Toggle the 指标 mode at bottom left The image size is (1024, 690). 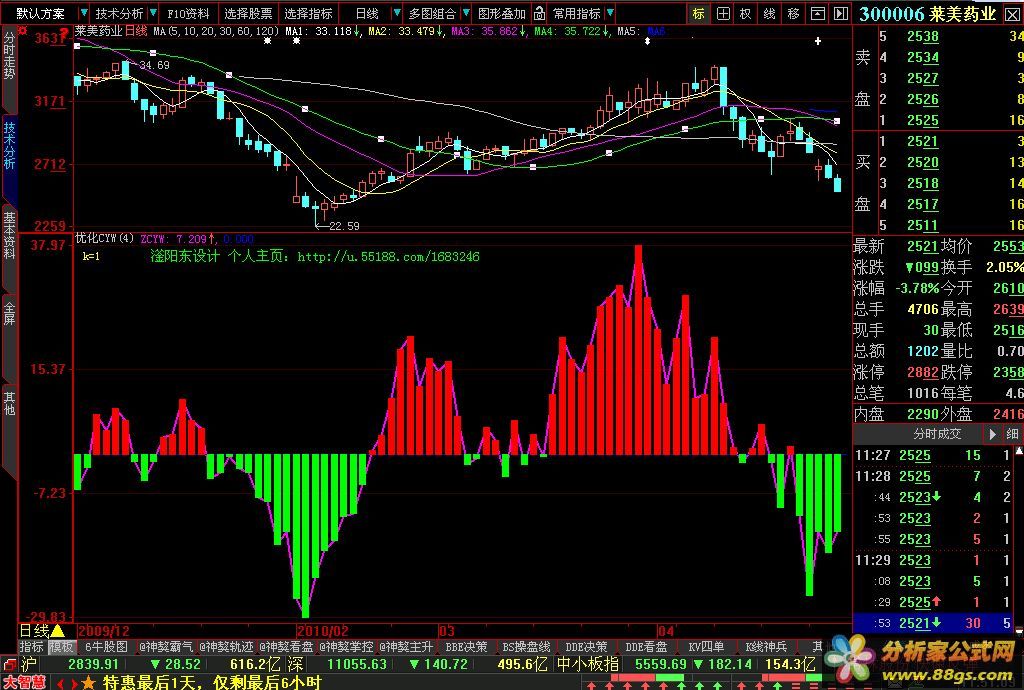31,647
